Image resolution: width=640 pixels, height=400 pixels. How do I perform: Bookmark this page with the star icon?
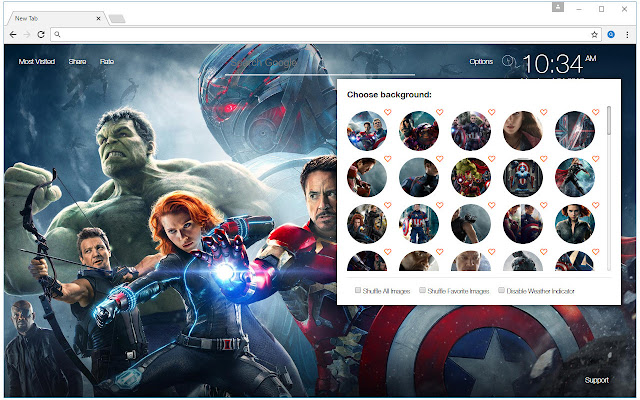[x=594, y=35]
